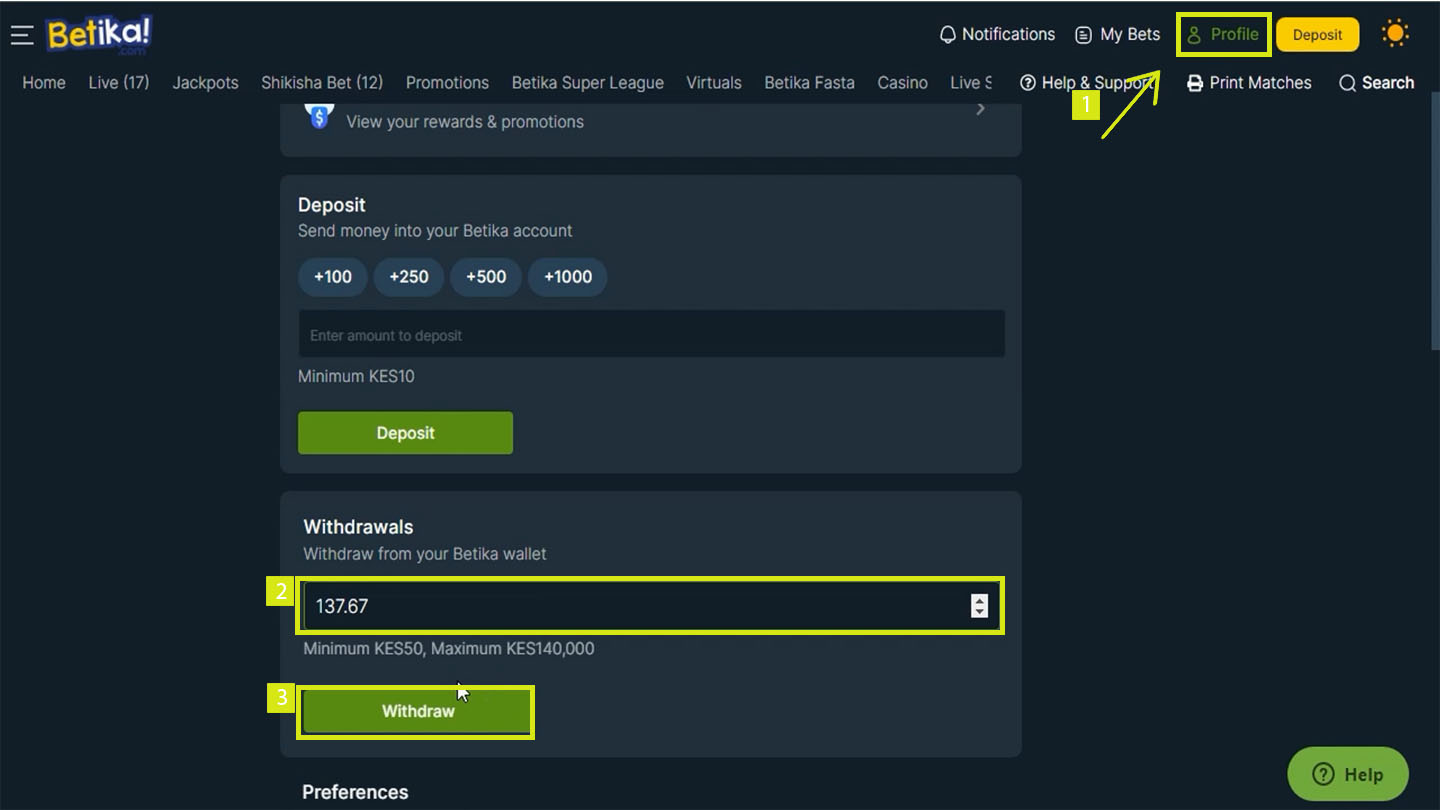1440x810 pixels.
Task: Open Virtuals section
Action: click(x=714, y=83)
